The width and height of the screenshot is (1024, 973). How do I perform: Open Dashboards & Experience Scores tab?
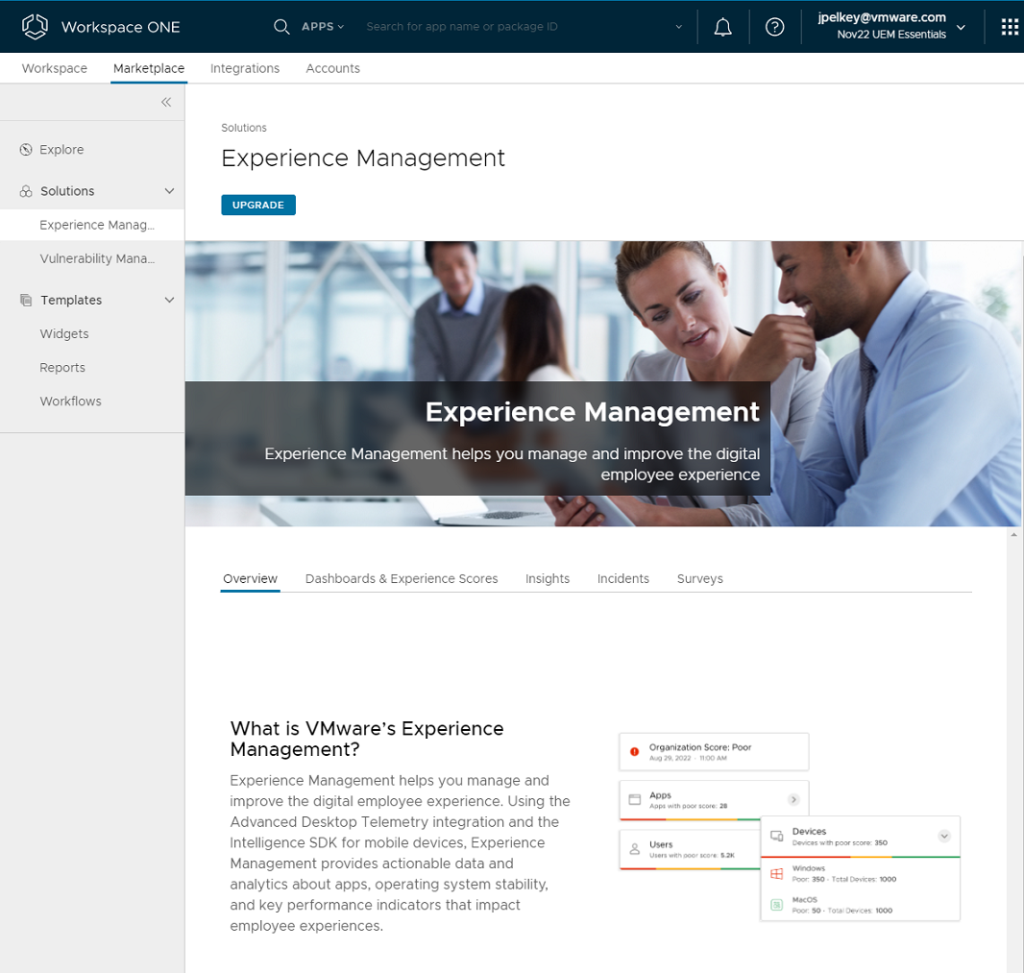click(x=402, y=579)
